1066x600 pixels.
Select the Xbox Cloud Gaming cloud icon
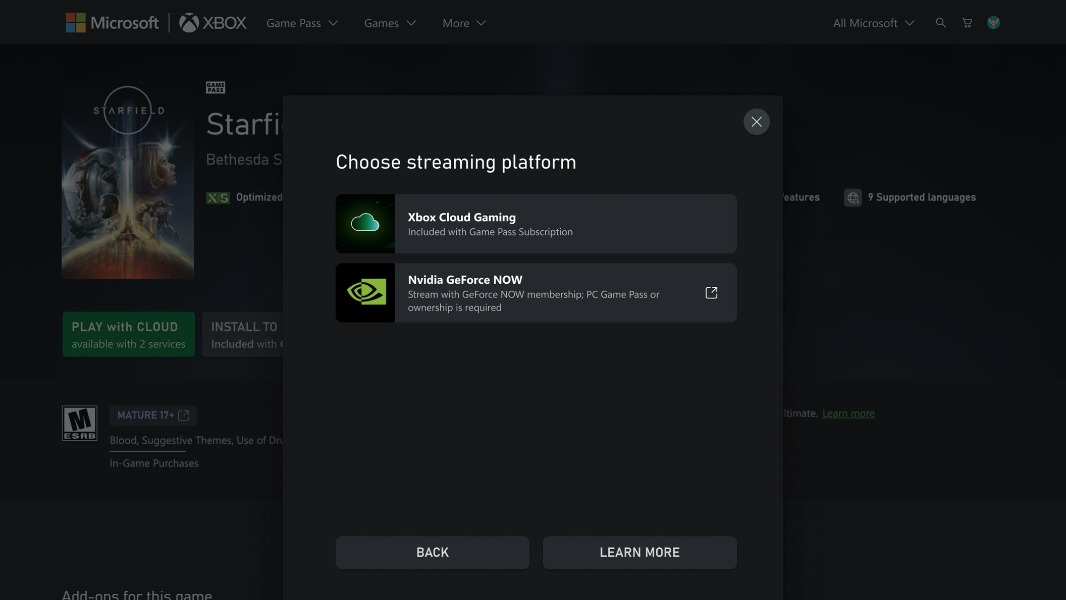point(365,223)
